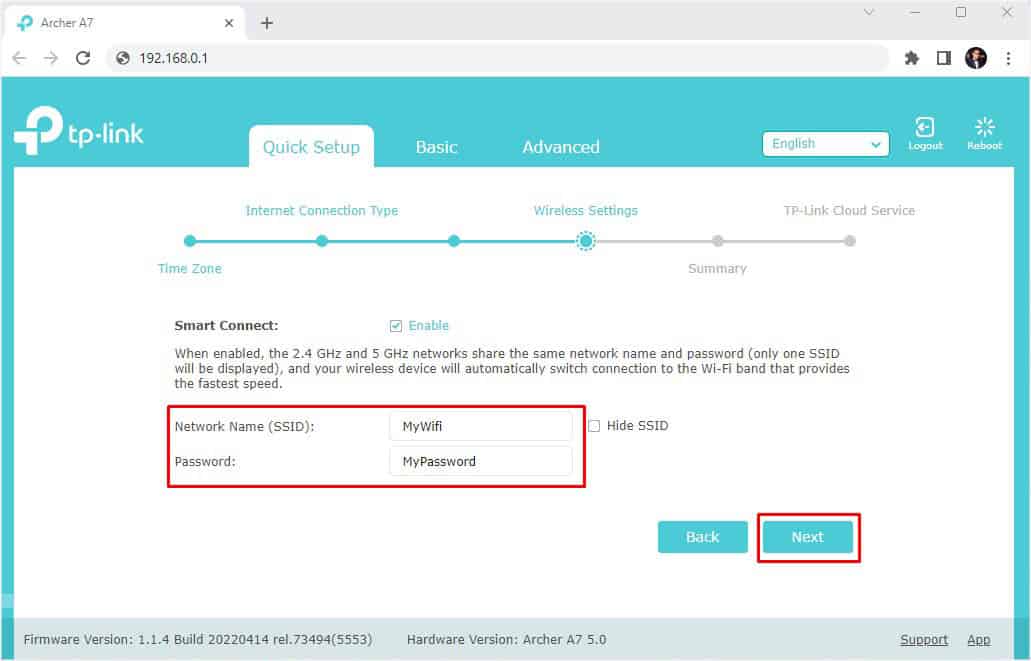Select the Archer A7 browser tab
The image size is (1031, 661).
point(125,23)
